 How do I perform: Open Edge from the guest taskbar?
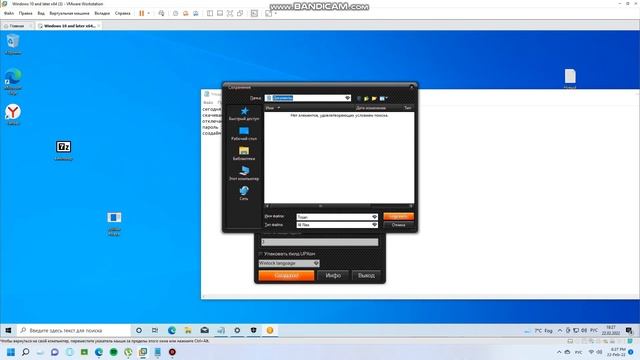(x=172, y=330)
